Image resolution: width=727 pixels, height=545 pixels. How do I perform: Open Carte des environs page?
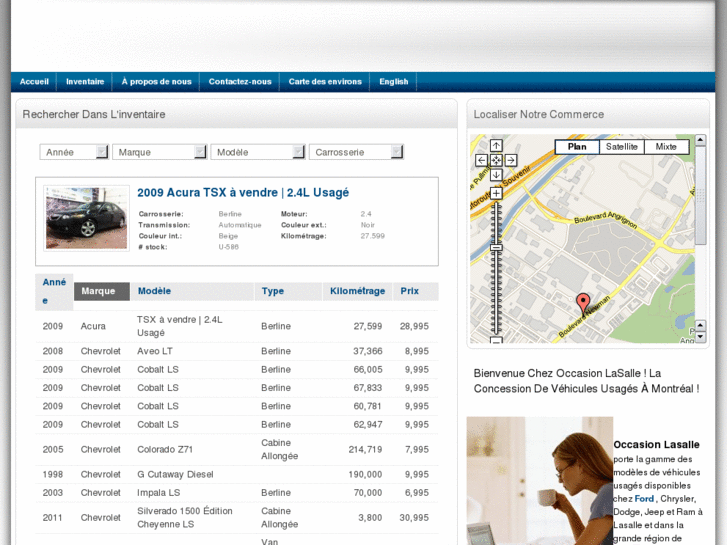point(325,82)
